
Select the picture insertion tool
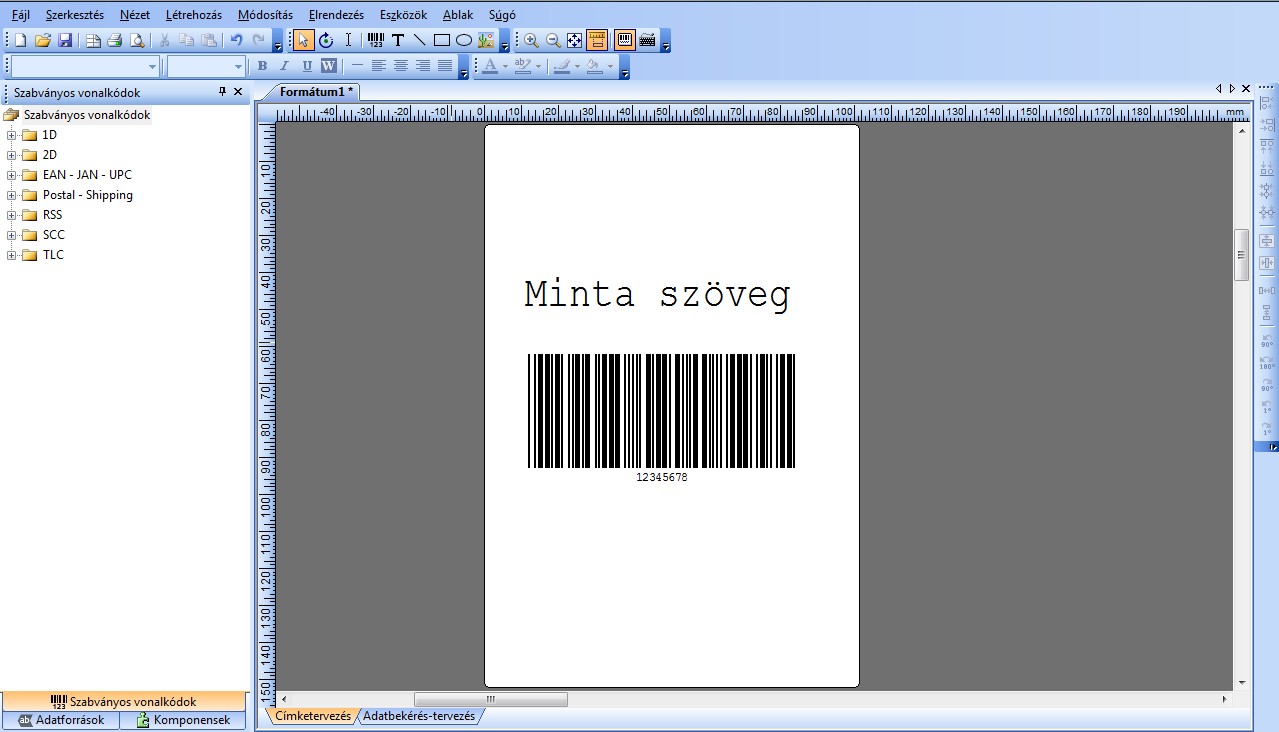486,41
